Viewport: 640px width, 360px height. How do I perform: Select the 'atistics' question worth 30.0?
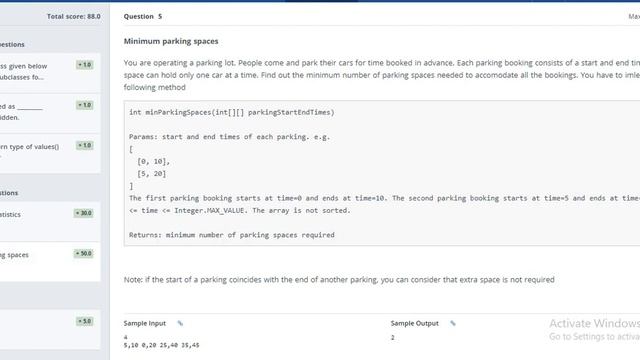[50, 221]
